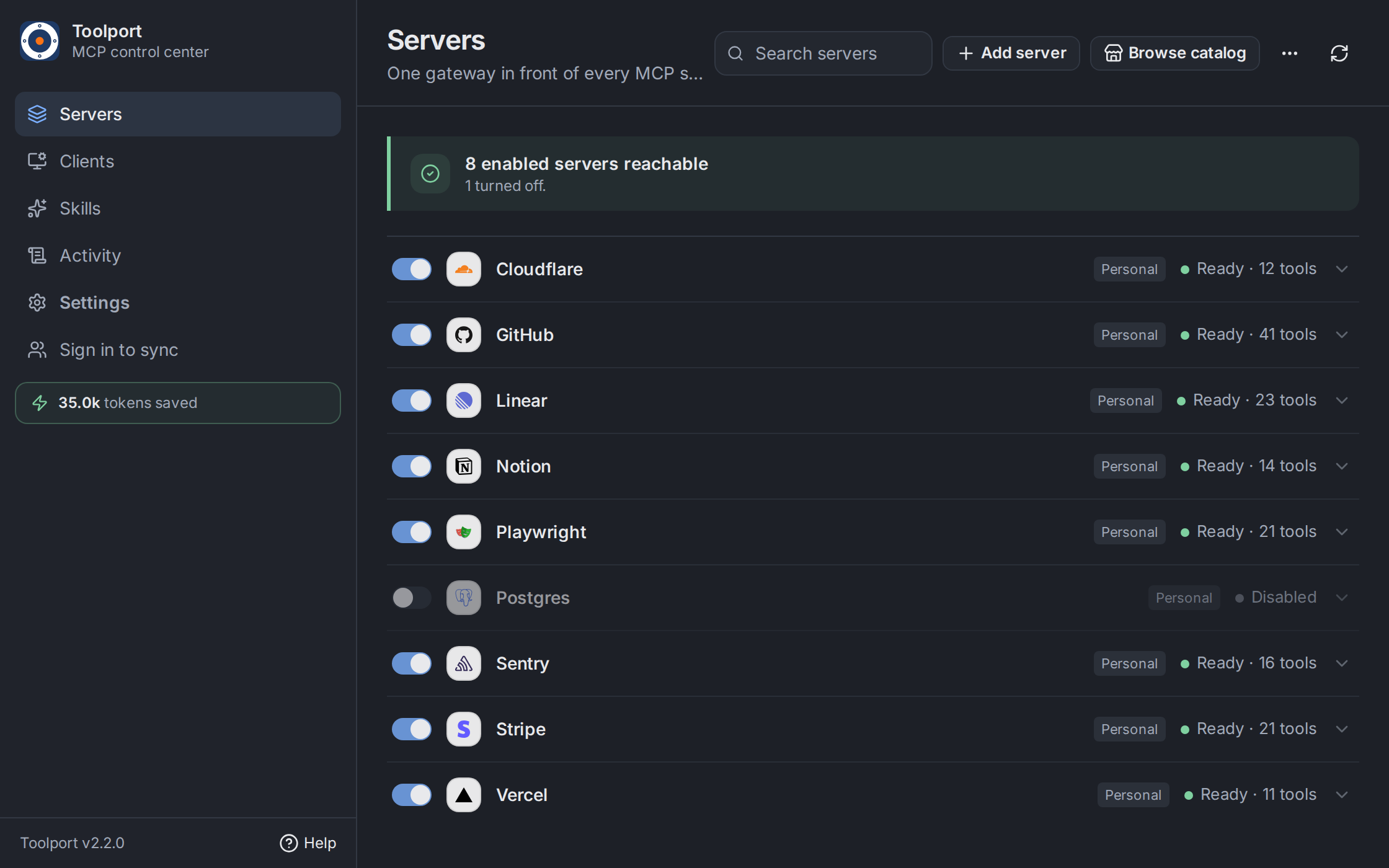The height and width of the screenshot is (868, 1389).
Task: Go to Skills in the sidebar
Action: (178, 208)
